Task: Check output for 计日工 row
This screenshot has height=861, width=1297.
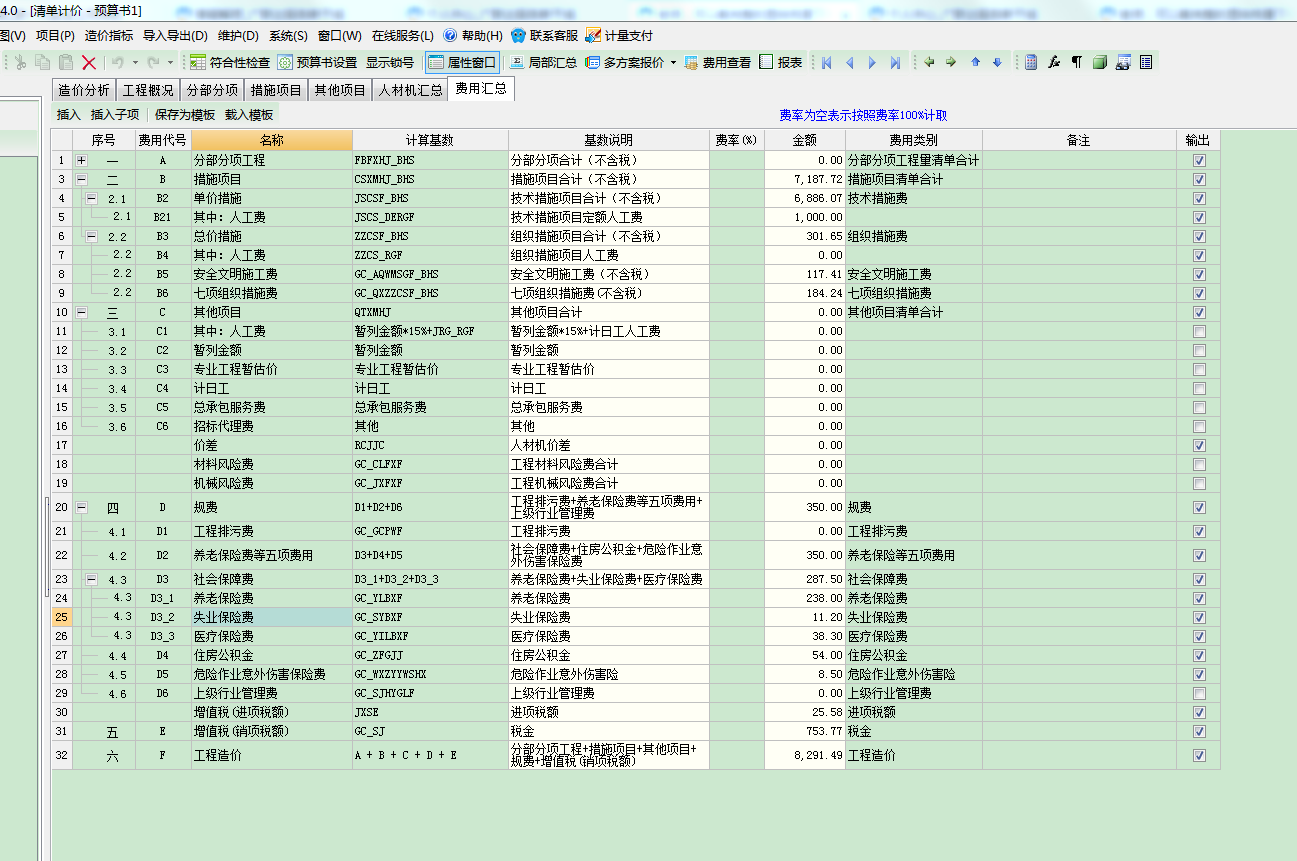Action: click(1199, 388)
